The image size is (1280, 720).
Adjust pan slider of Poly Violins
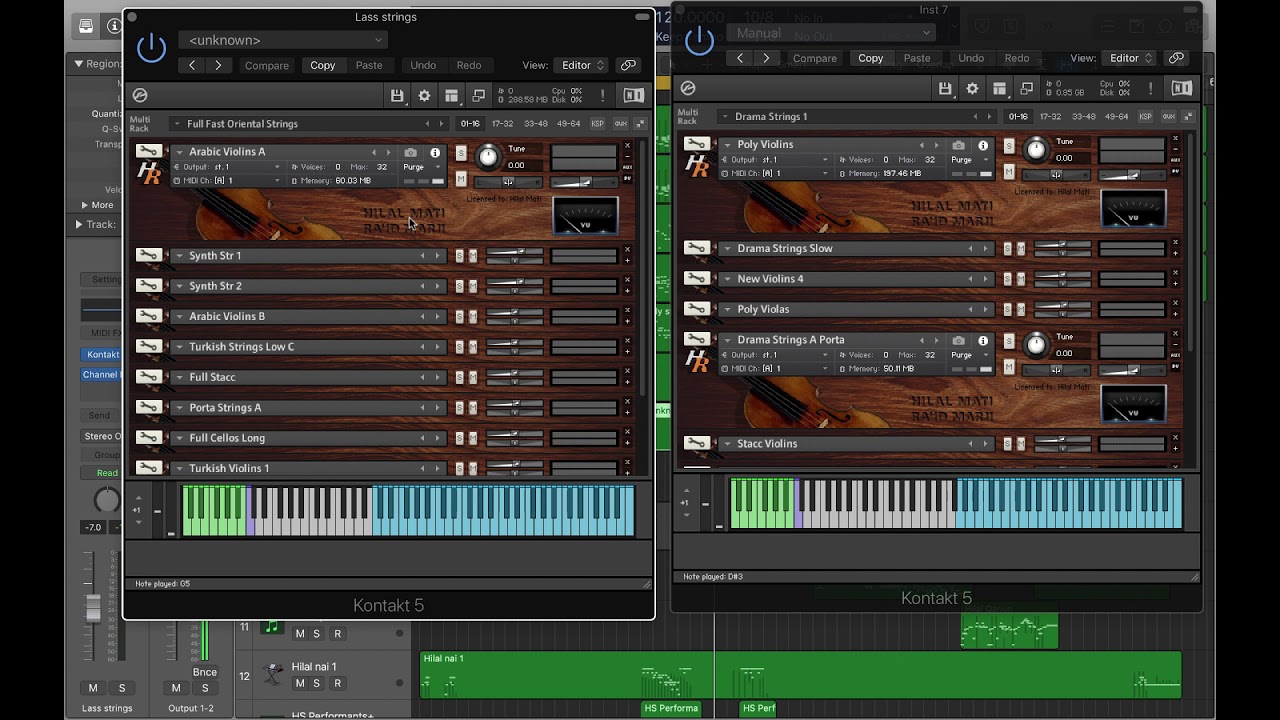click(x=1056, y=175)
